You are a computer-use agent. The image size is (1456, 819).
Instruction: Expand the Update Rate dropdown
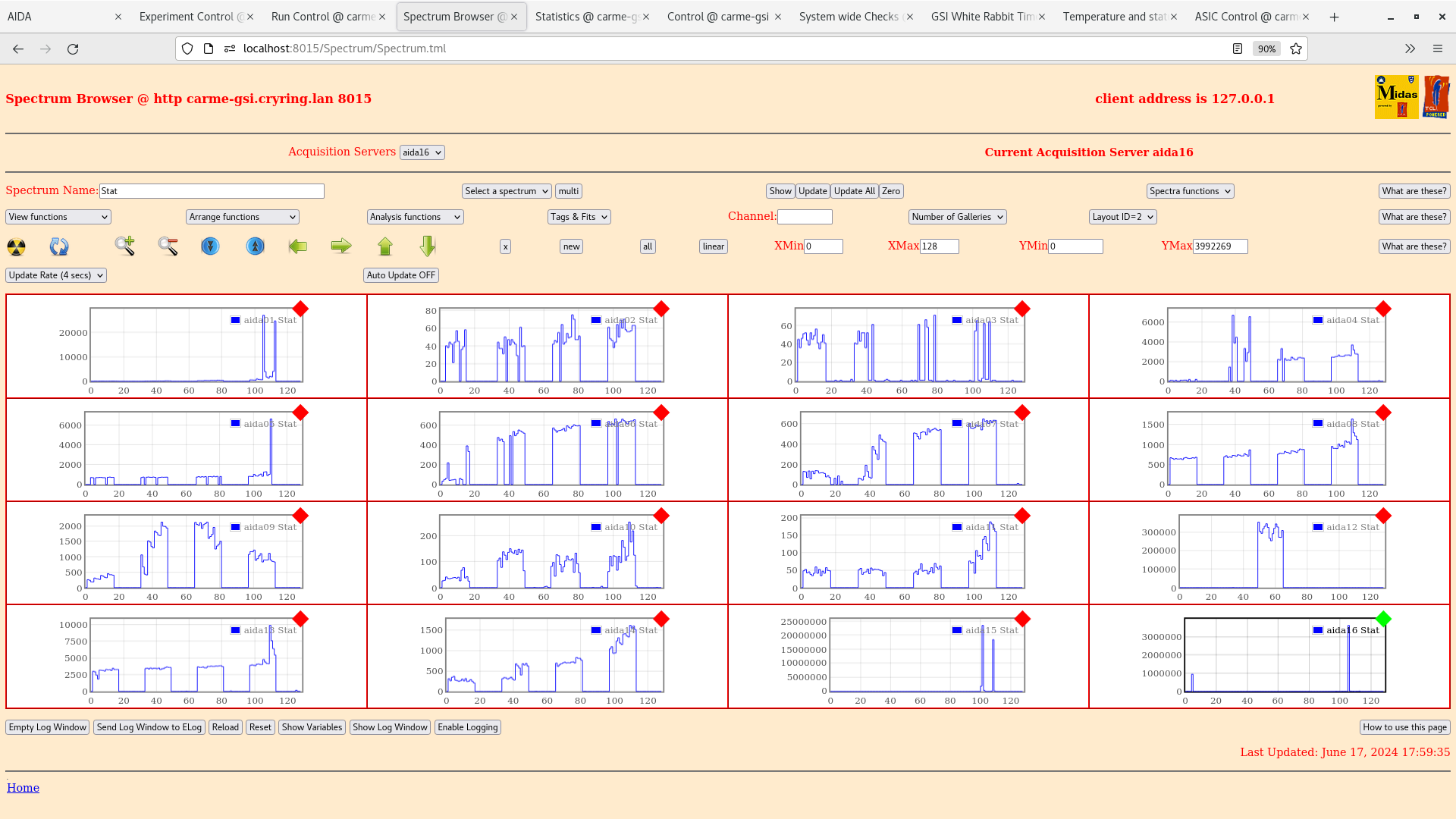(56, 275)
